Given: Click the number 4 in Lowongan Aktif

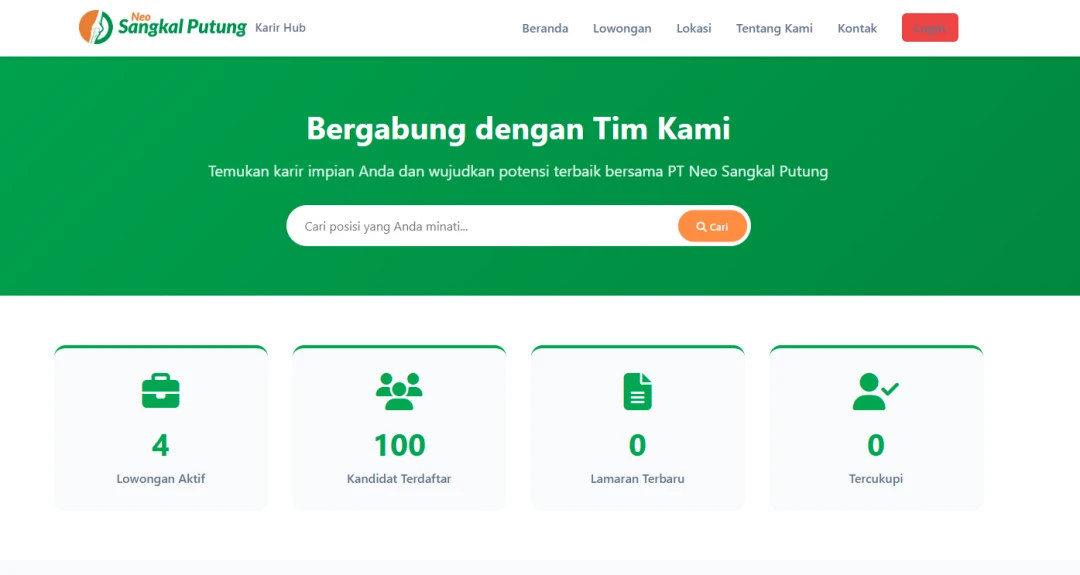Looking at the screenshot, I should click(x=160, y=445).
